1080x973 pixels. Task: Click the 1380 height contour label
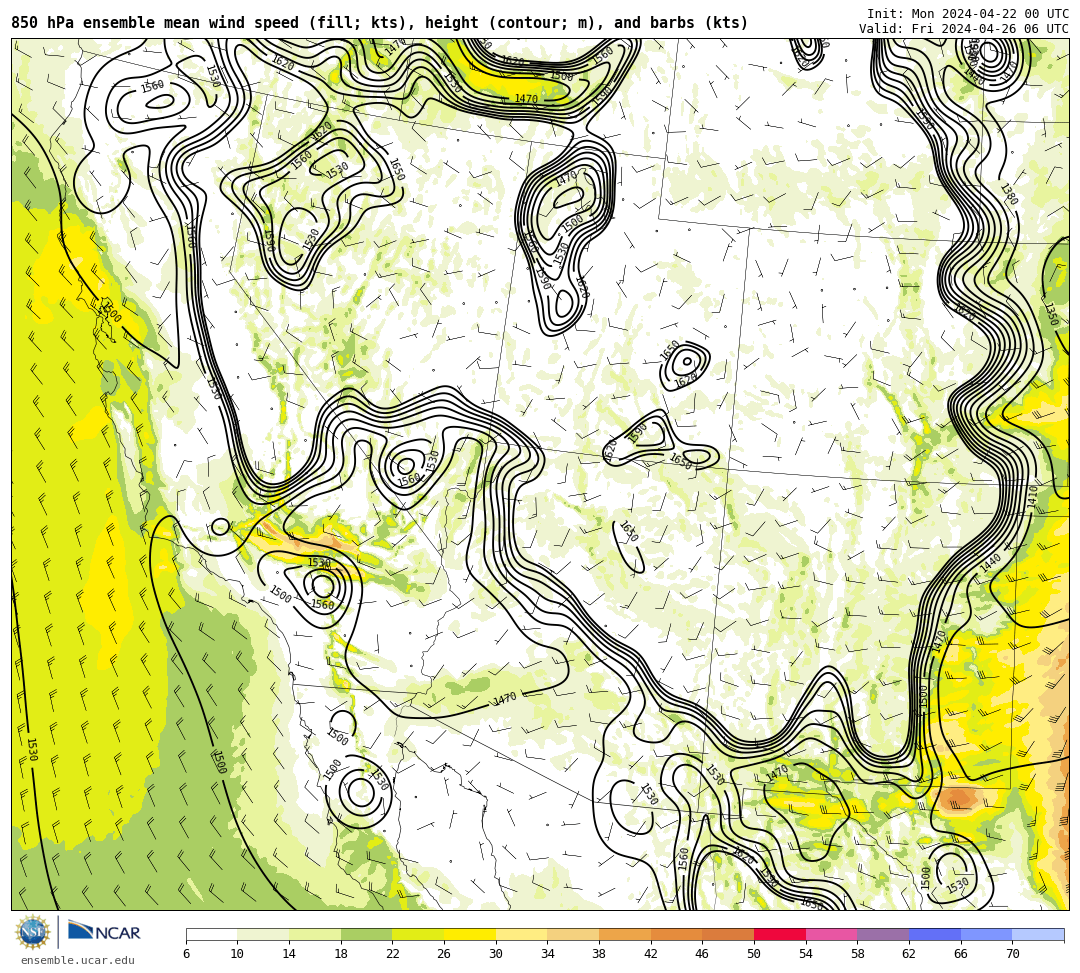[1008, 194]
